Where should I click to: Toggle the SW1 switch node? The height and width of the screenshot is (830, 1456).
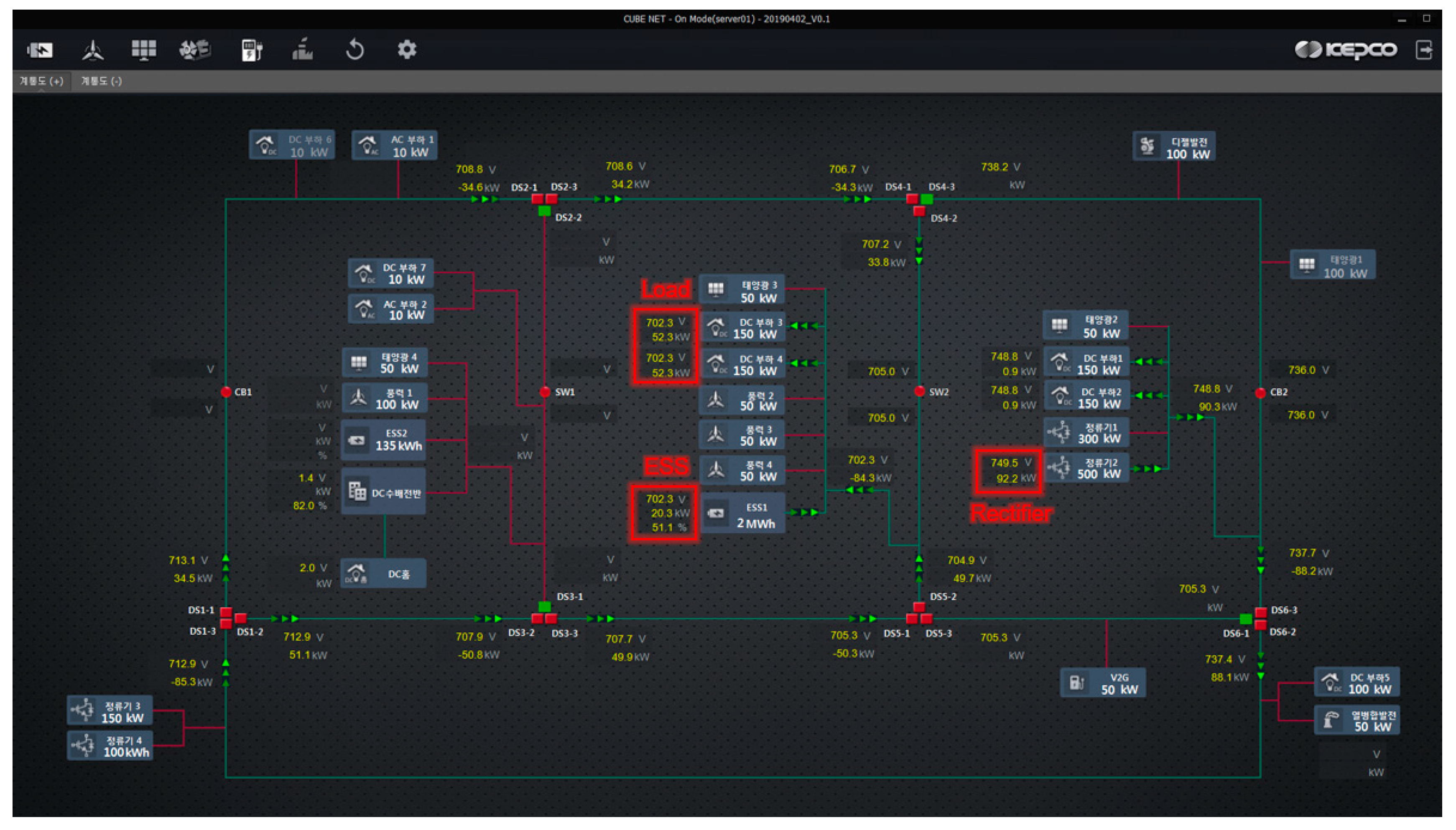click(x=545, y=392)
